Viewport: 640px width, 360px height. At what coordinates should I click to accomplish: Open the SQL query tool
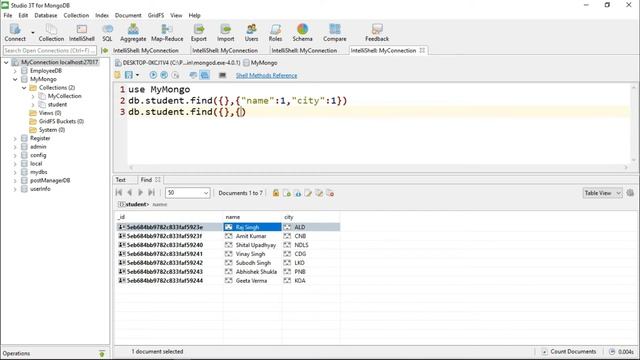pyautogui.click(x=107, y=32)
